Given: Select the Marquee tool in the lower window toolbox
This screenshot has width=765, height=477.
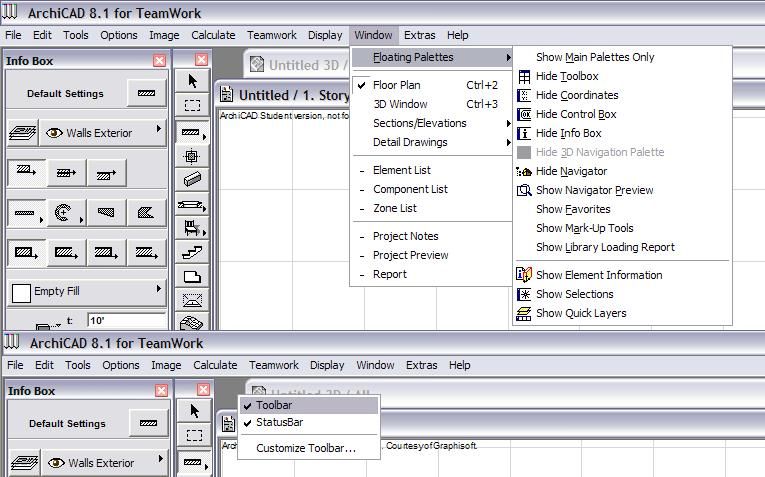Looking at the screenshot, I should tap(194, 435).
